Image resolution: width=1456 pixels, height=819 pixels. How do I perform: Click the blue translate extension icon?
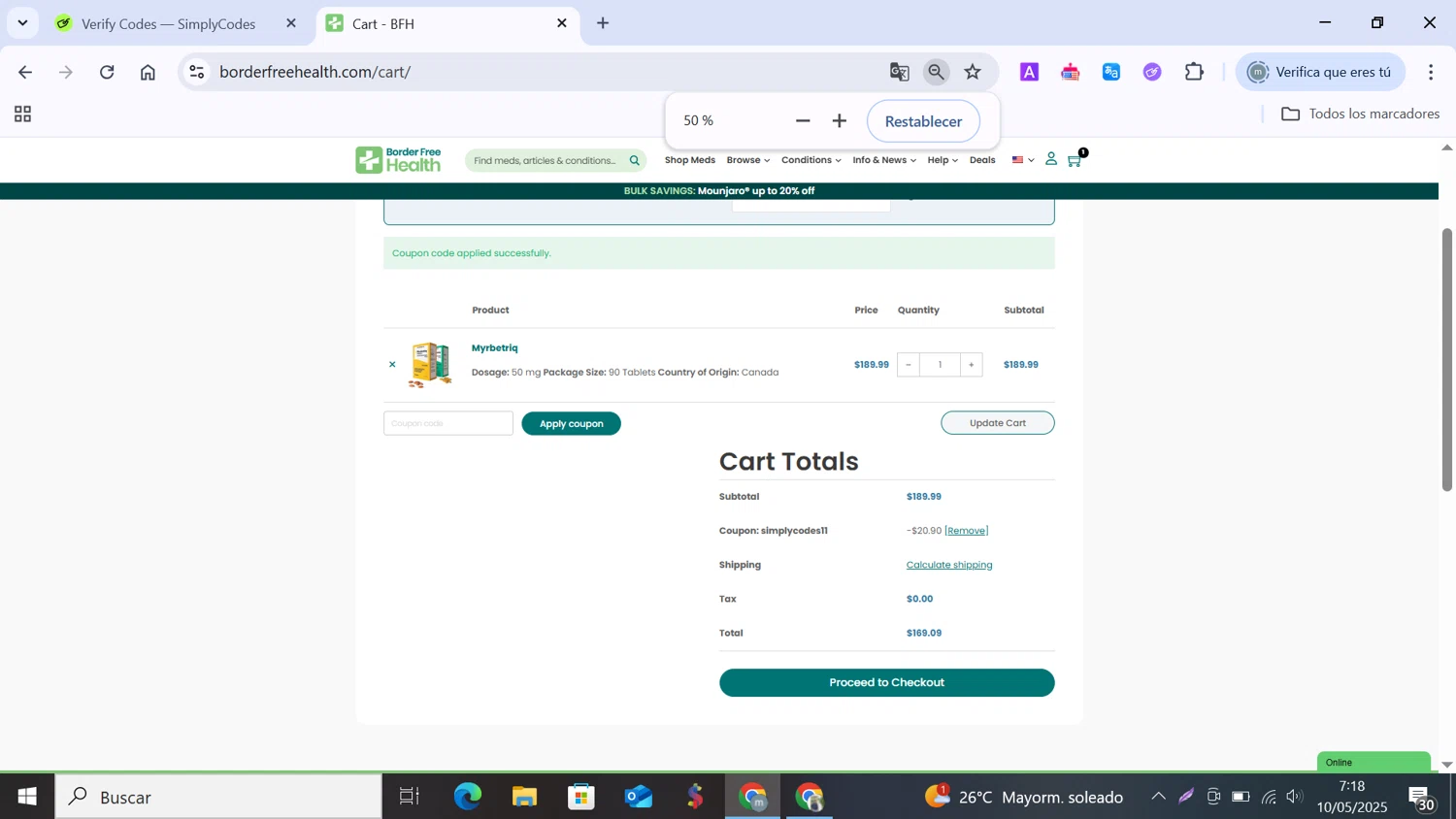pyautogui.click(x=1111, y=72)
